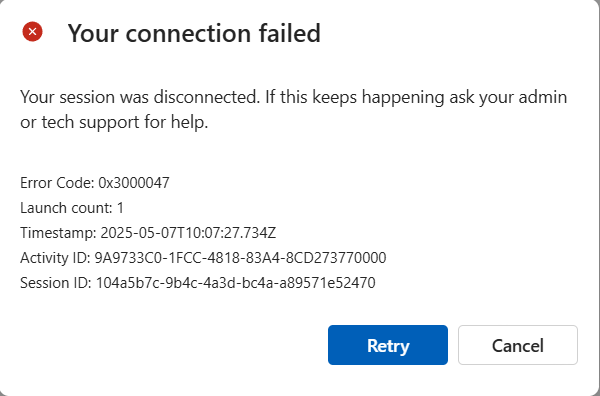600x396 pixels.
Task: Click the launch count value 1
Action: 120,208
